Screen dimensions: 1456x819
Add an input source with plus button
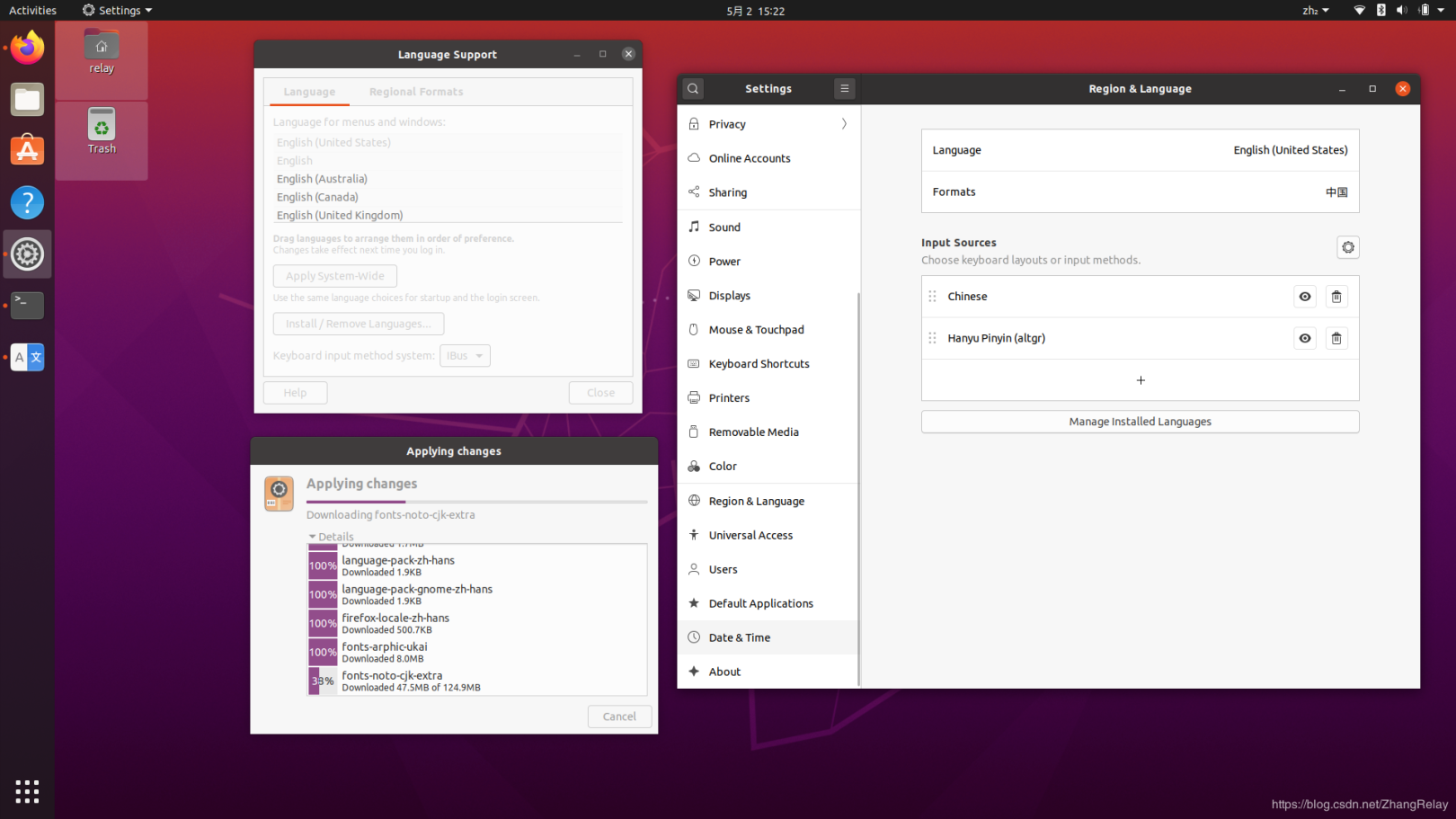(1140, 380)
